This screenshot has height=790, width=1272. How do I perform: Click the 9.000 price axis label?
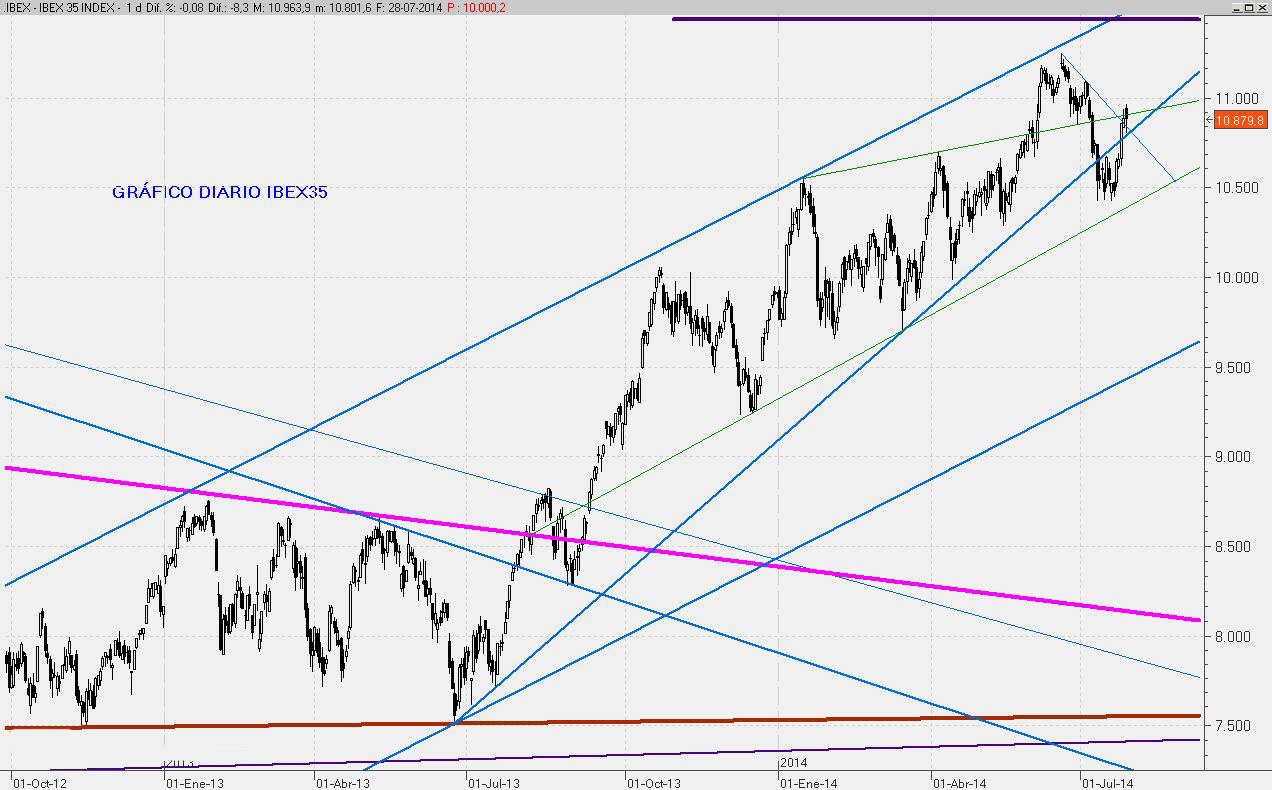1237,456
